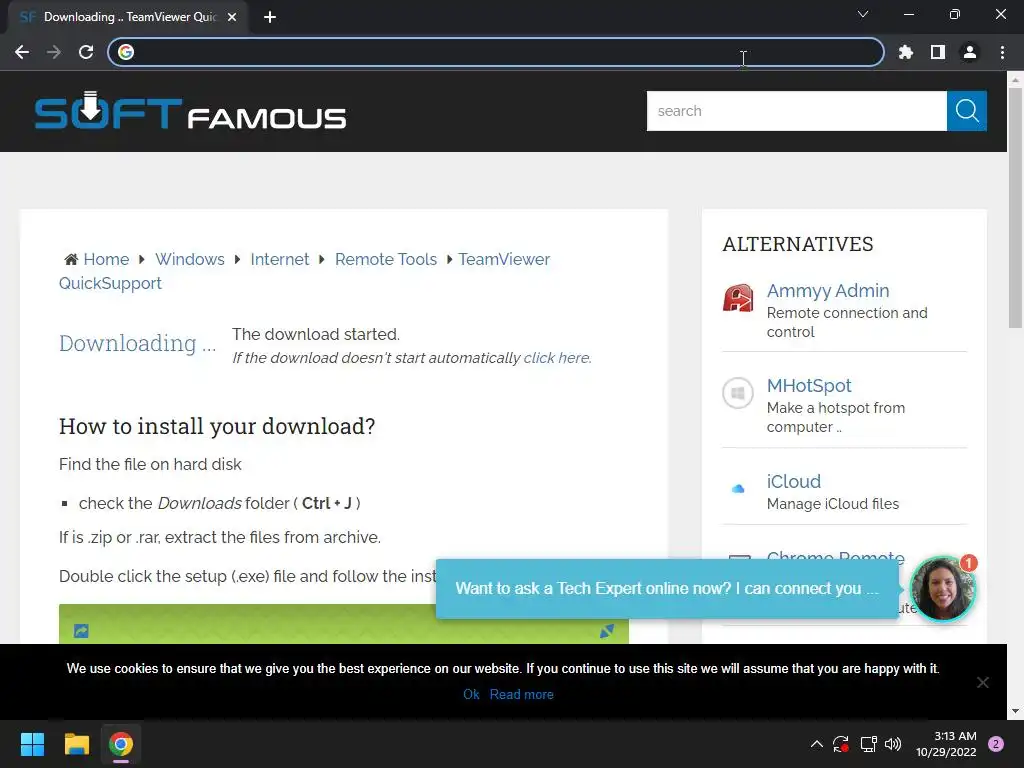Open the clock showing 3:13 AM

[x=946, y=744]
